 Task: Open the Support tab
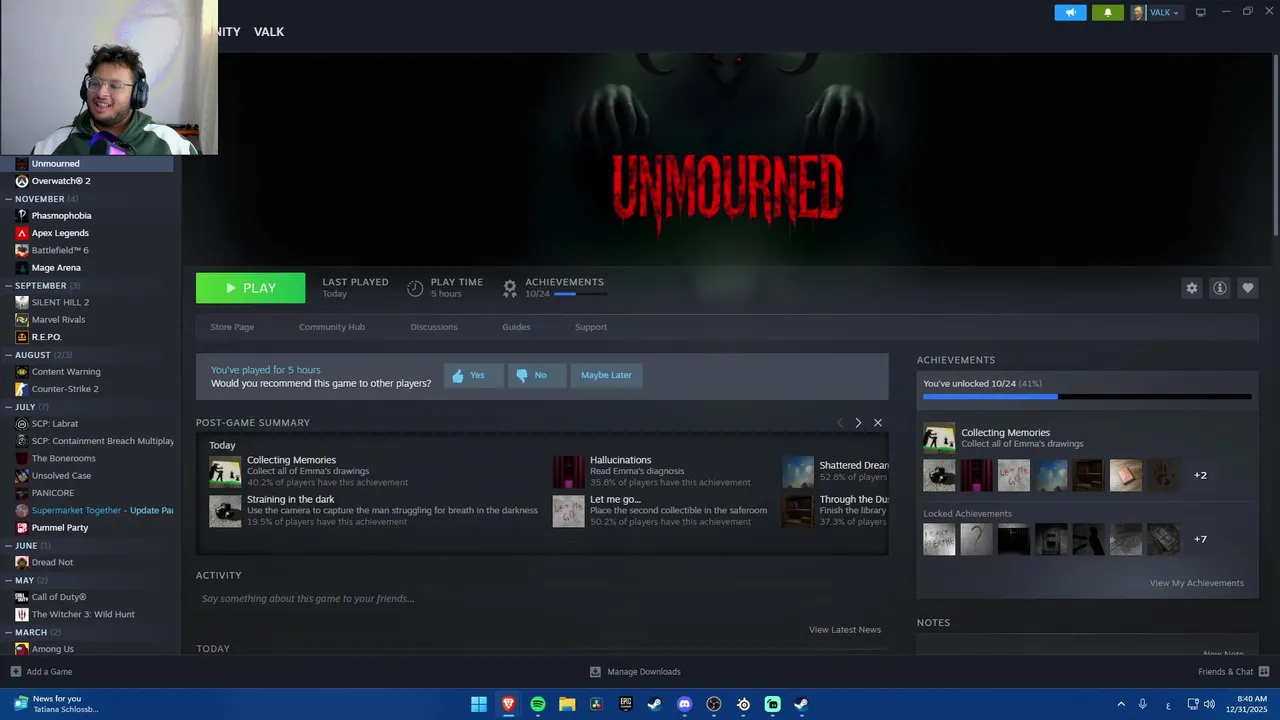click(591, 327)
